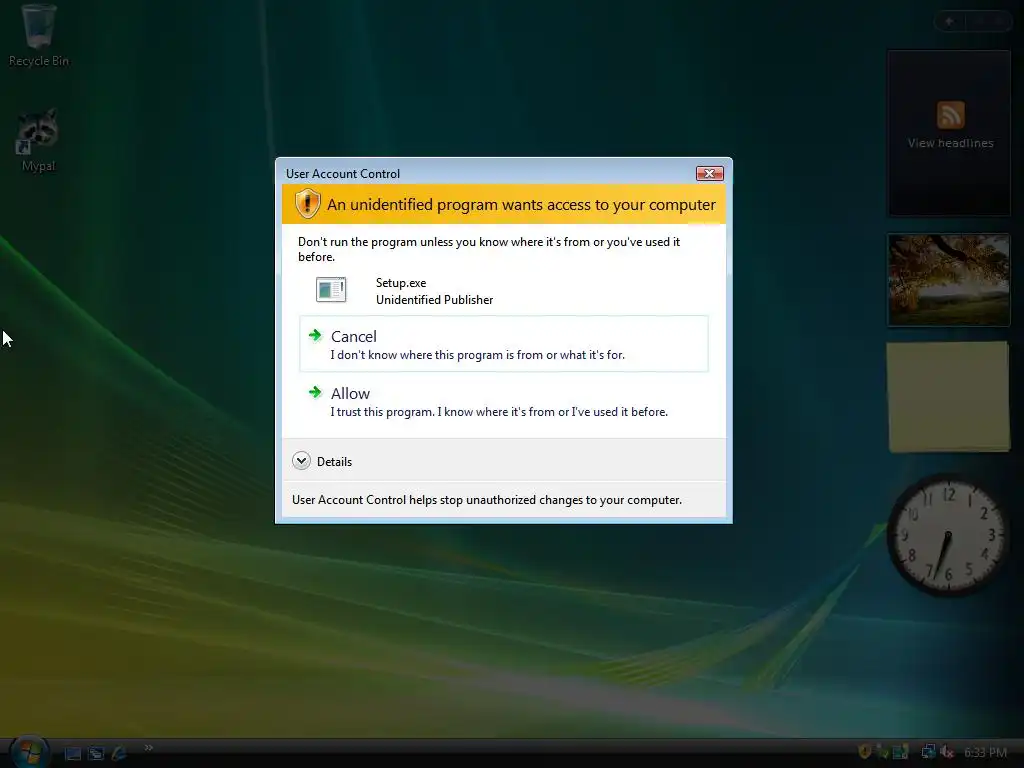Click the slideshow picture gadget
The width and height of the screenshot is (1024, 768).
pos(949,280)
